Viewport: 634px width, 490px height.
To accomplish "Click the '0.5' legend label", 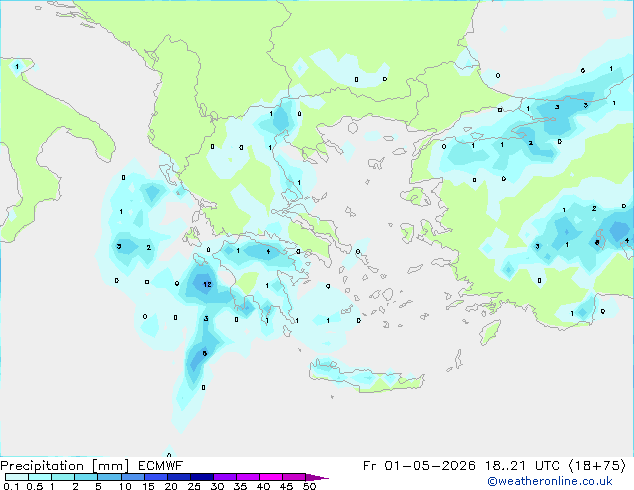I will click(x=35, y=486).
